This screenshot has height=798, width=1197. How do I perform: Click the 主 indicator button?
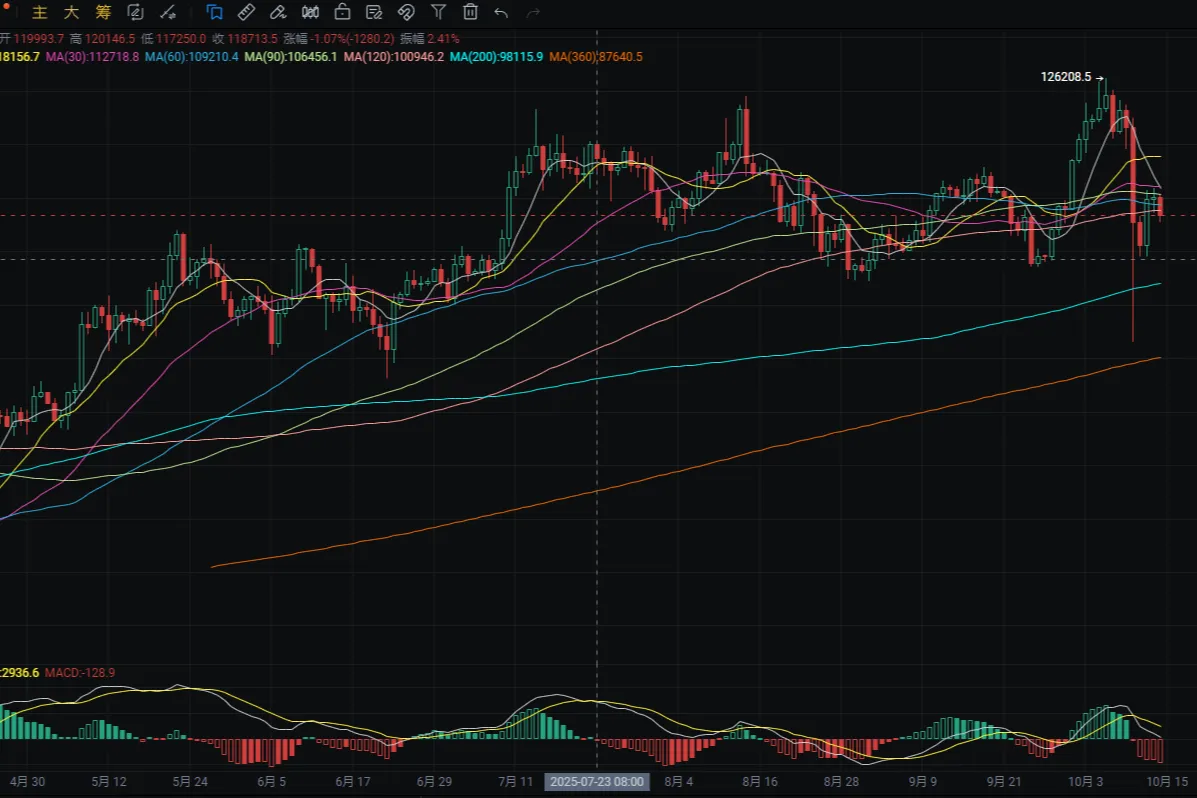[40, 13]
